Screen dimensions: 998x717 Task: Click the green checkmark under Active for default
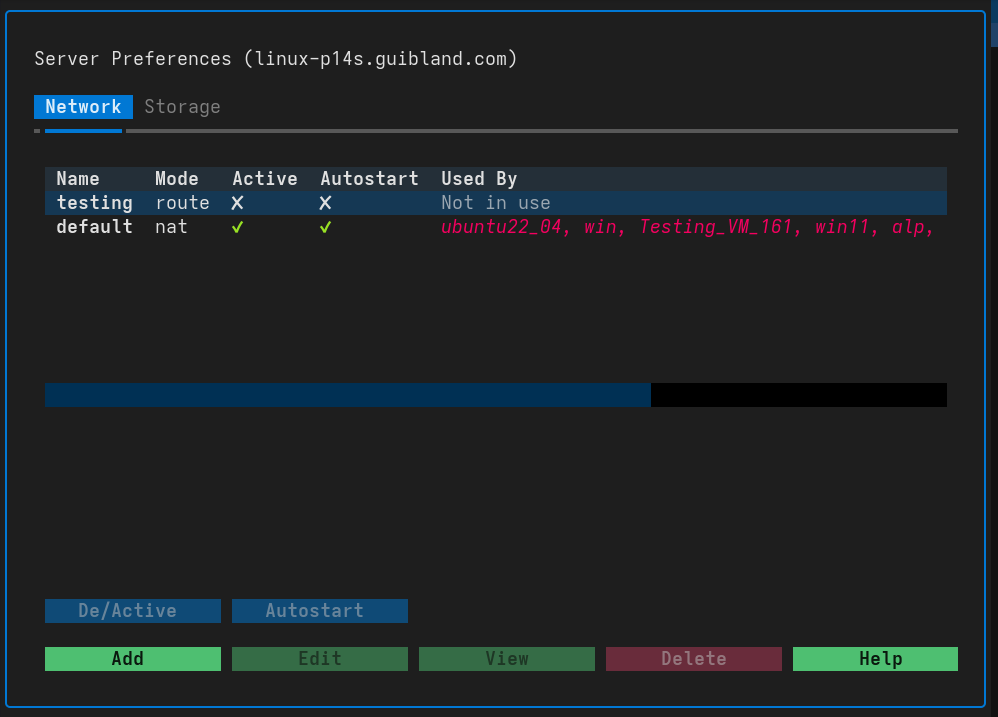point(237,227)
